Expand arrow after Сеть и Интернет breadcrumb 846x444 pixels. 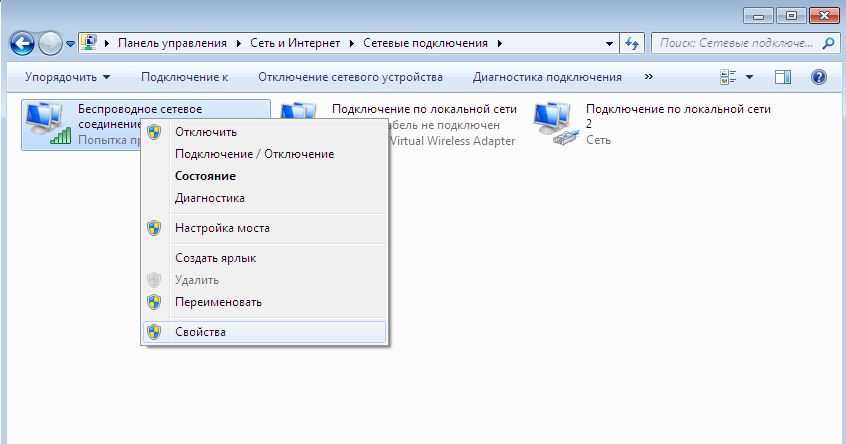point(352,43)
